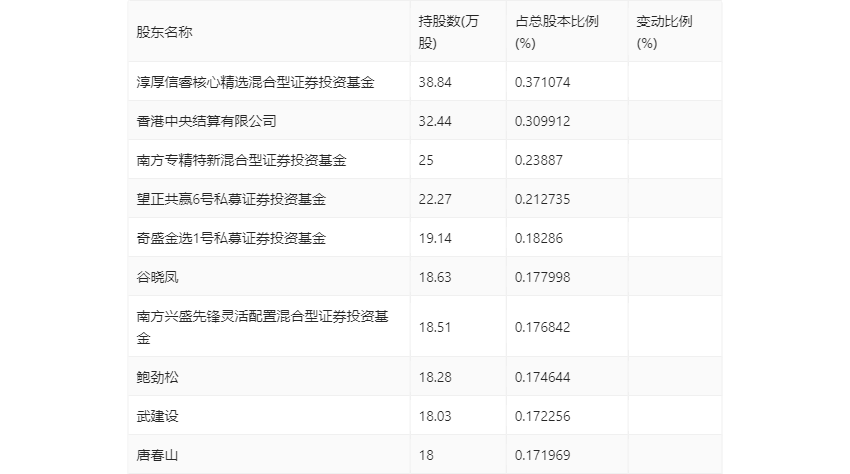Click ratio value 0.309912
The height and width of the screenshot is (474, 850).
point(543,121)
